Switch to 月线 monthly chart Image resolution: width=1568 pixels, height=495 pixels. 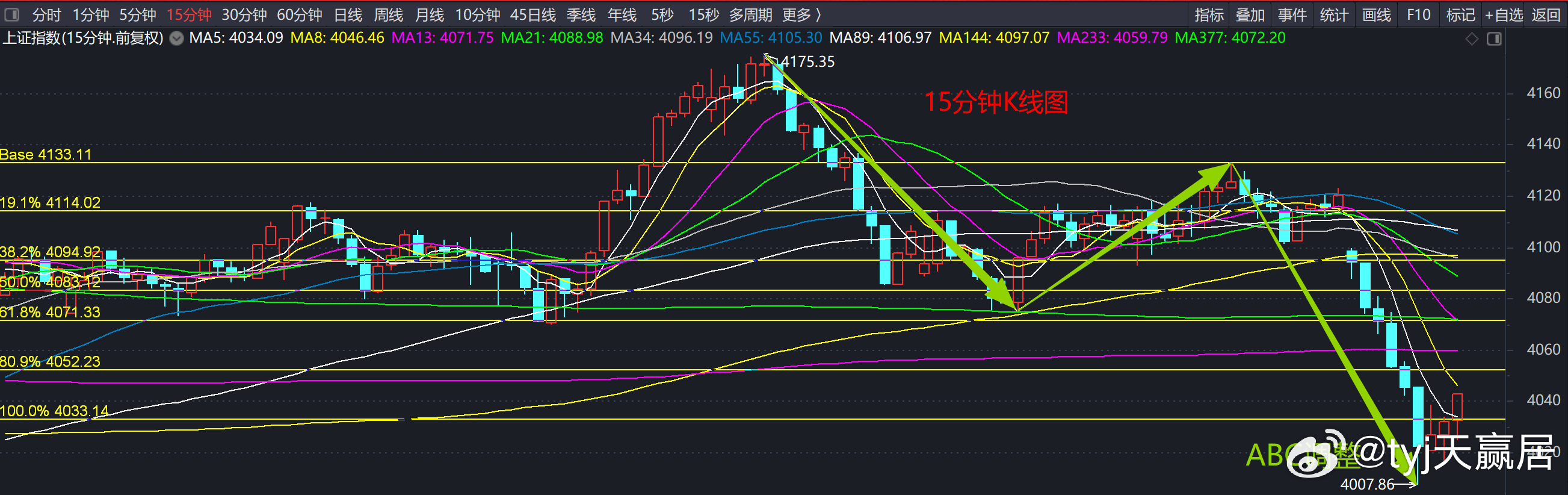[x=429, y=14]
